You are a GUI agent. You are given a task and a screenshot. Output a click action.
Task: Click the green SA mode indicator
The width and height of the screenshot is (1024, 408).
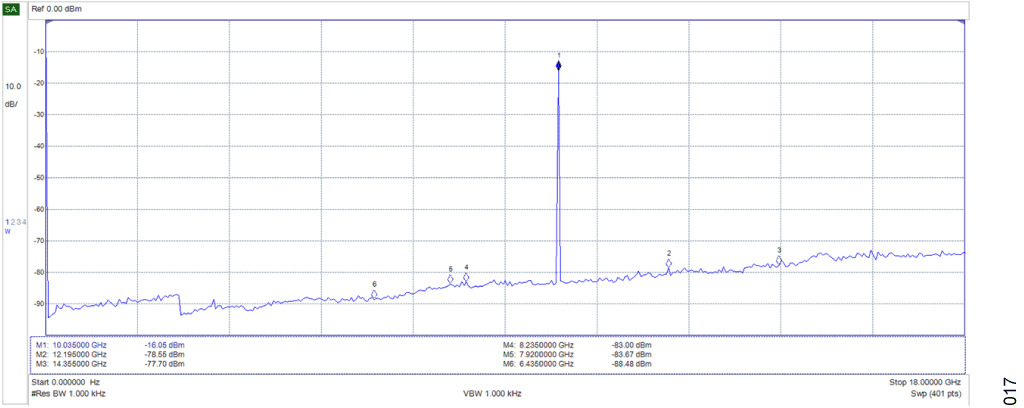click(11, 9)
